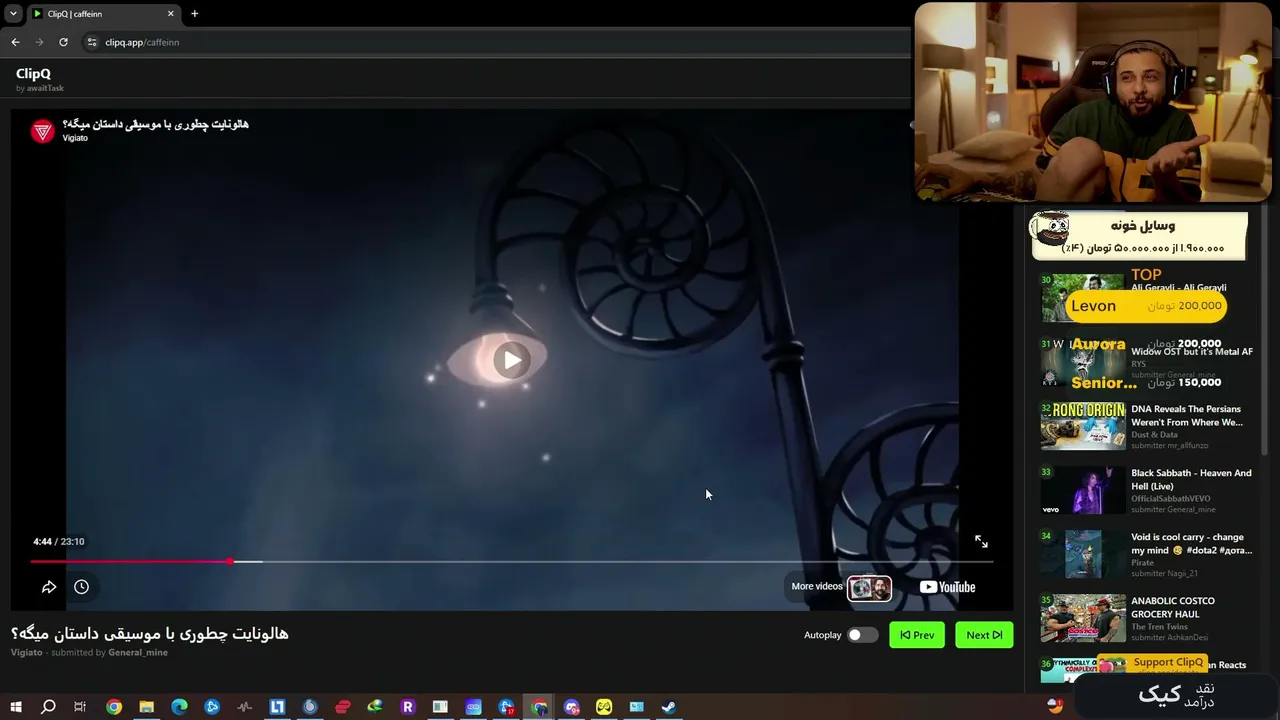
Task: Open the Vigiato channel avatar in player
Action: (42, 131)
